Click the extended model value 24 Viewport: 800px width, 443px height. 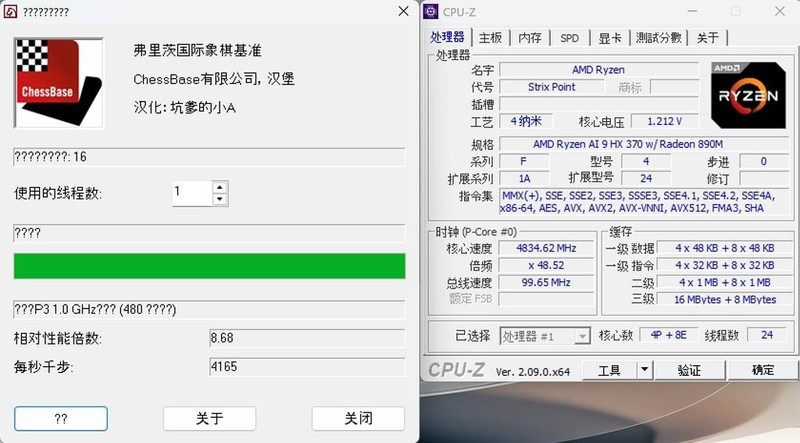(645, 178)
